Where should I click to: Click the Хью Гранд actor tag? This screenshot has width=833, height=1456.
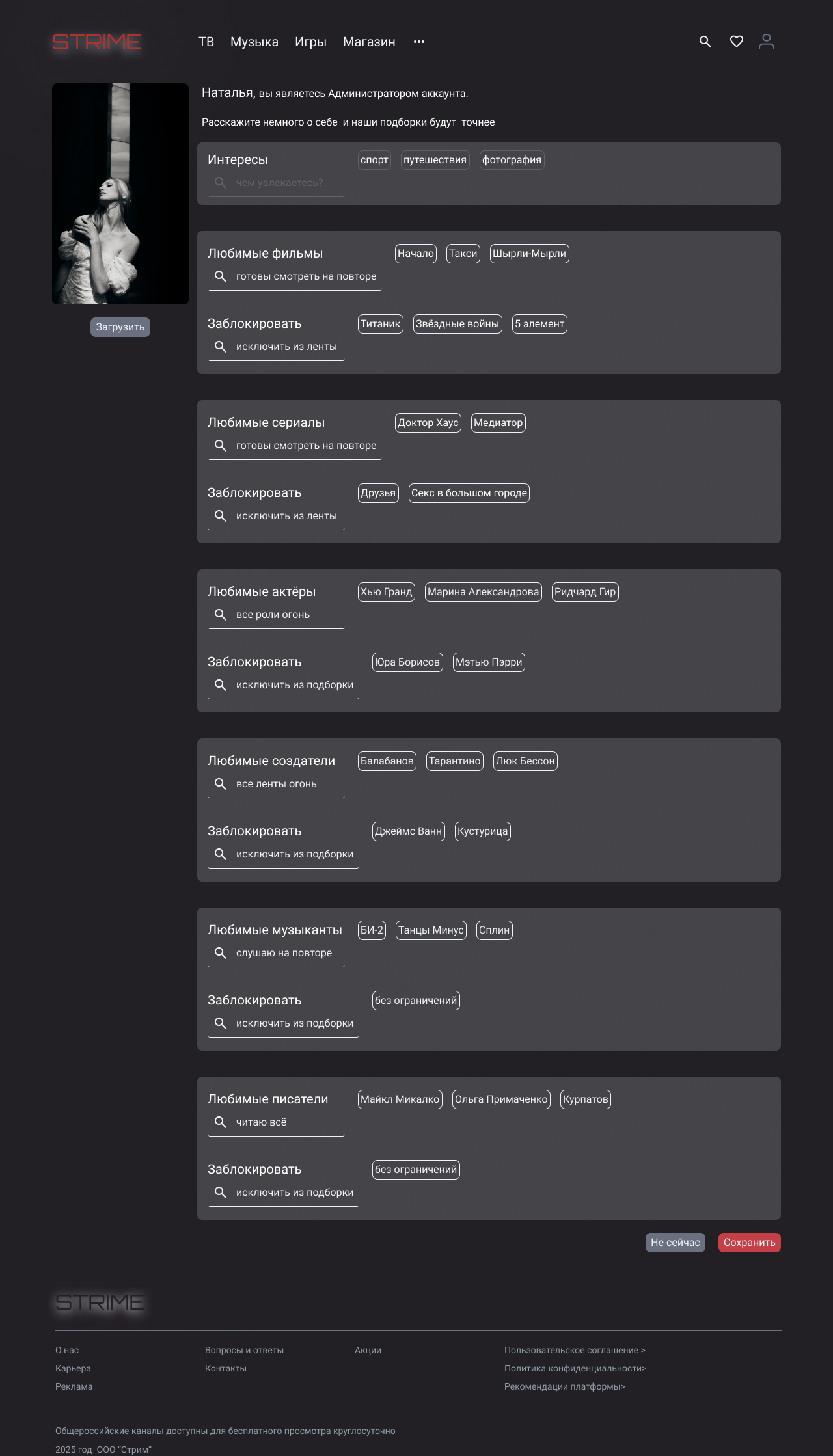click(387, 592)
